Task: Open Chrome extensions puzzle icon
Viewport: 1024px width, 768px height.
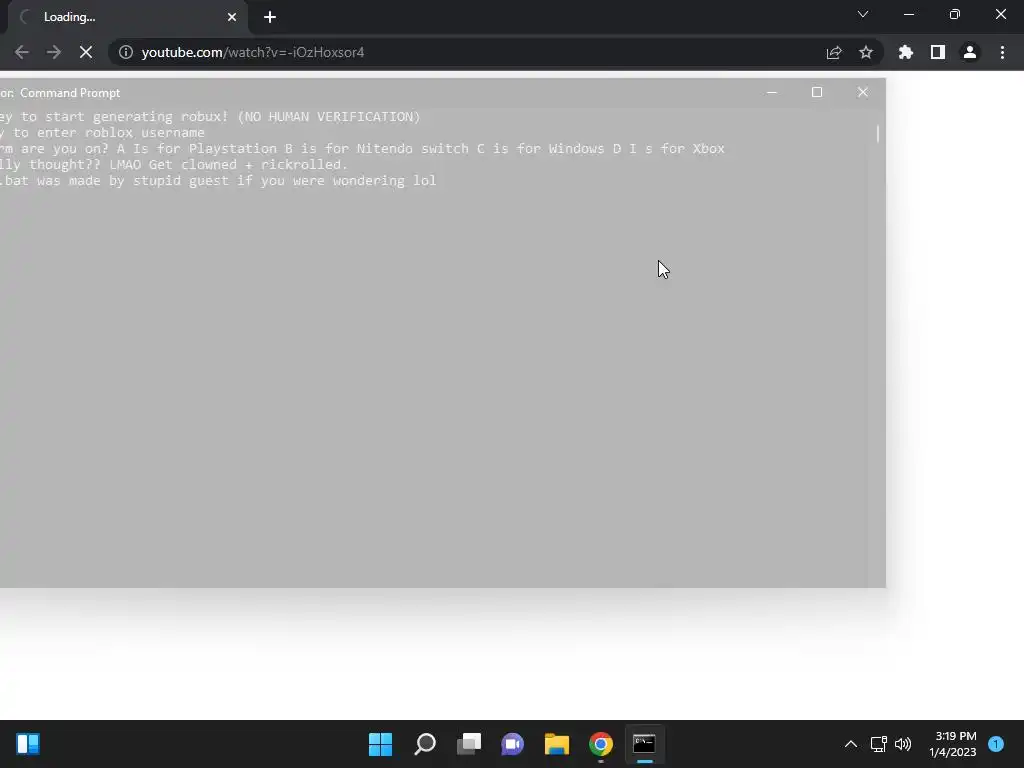Action: pos(906,52)
